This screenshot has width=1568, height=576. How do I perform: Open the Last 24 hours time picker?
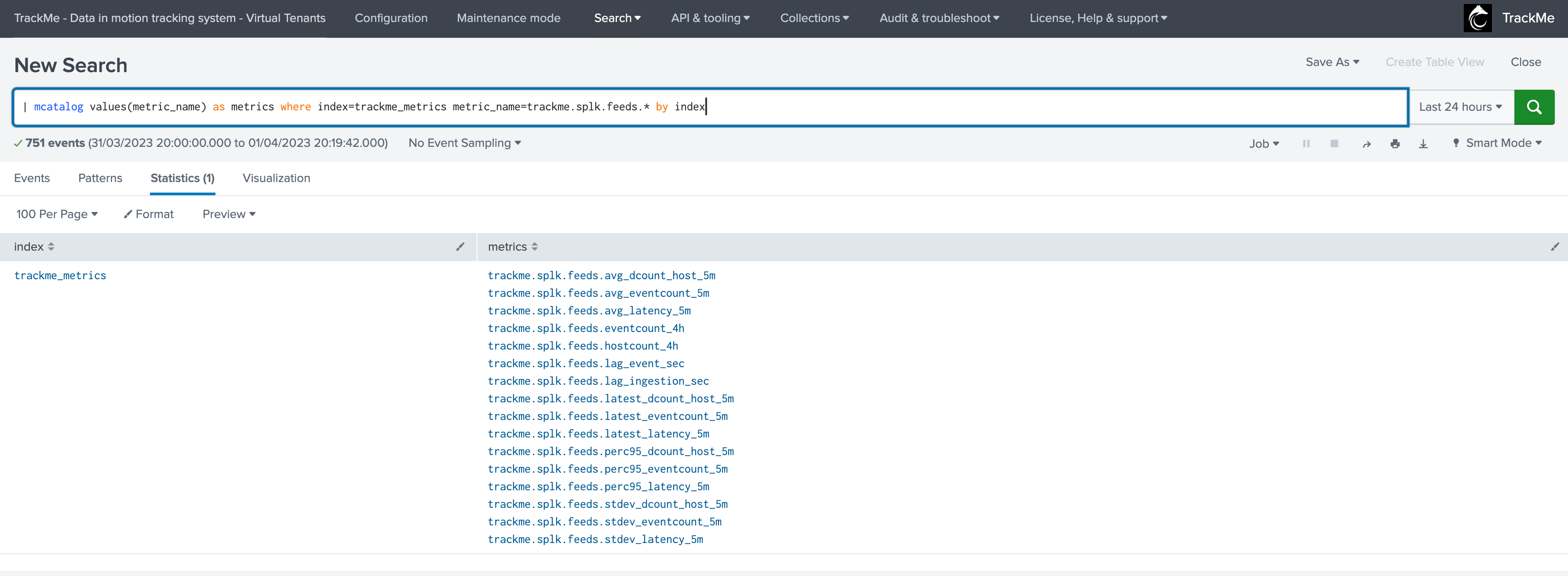point(1460,107)
